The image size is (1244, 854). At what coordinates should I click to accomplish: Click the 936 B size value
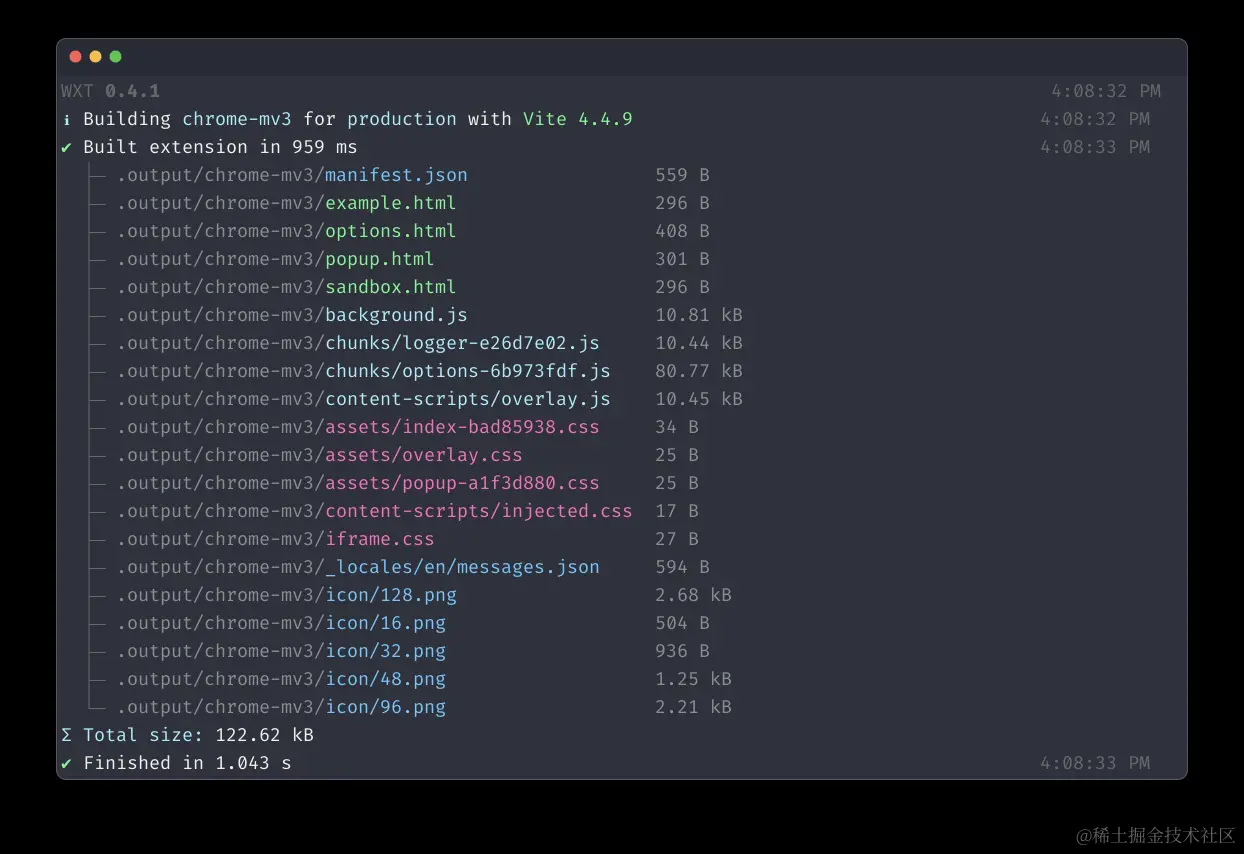(x=682, y=651)
